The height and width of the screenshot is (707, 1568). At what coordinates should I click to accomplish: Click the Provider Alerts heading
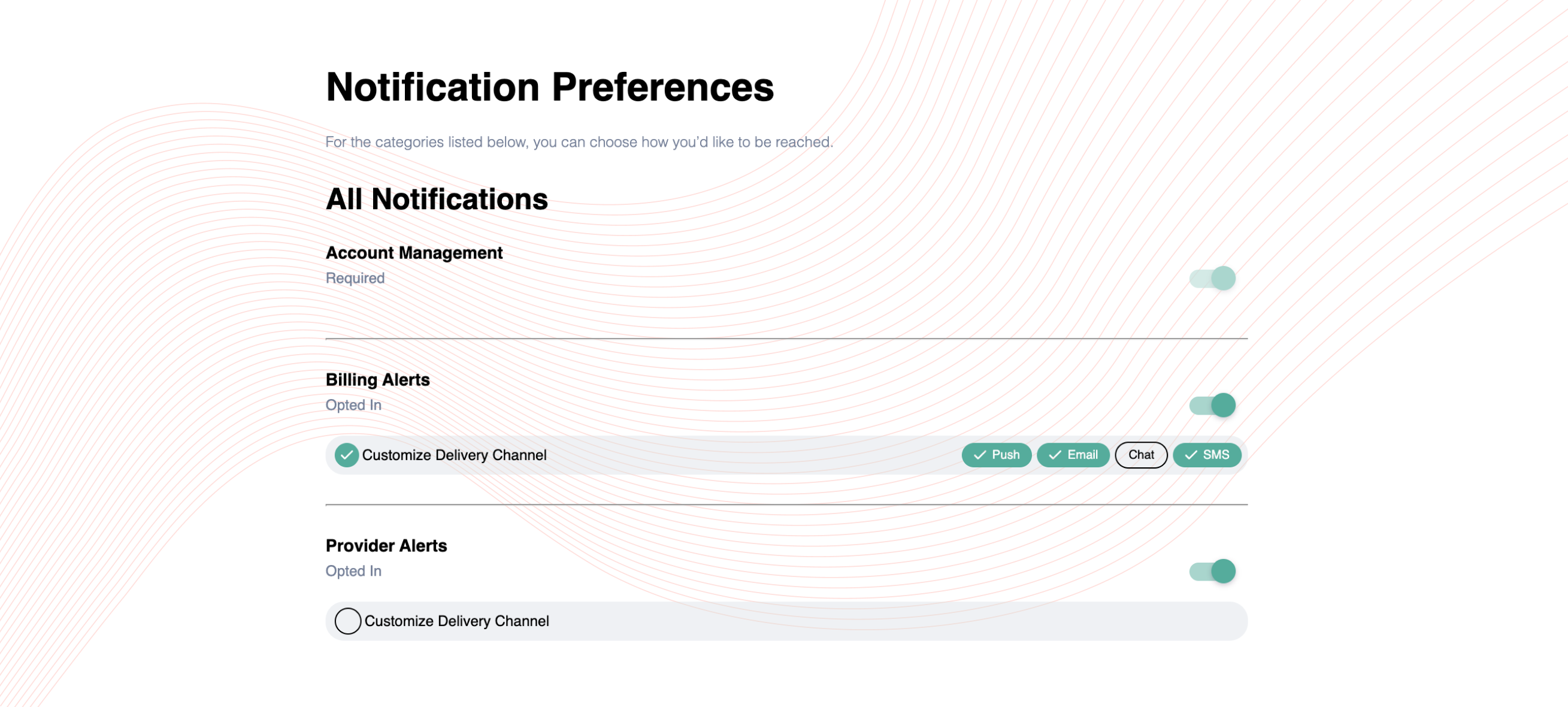(x=386, y=546)
